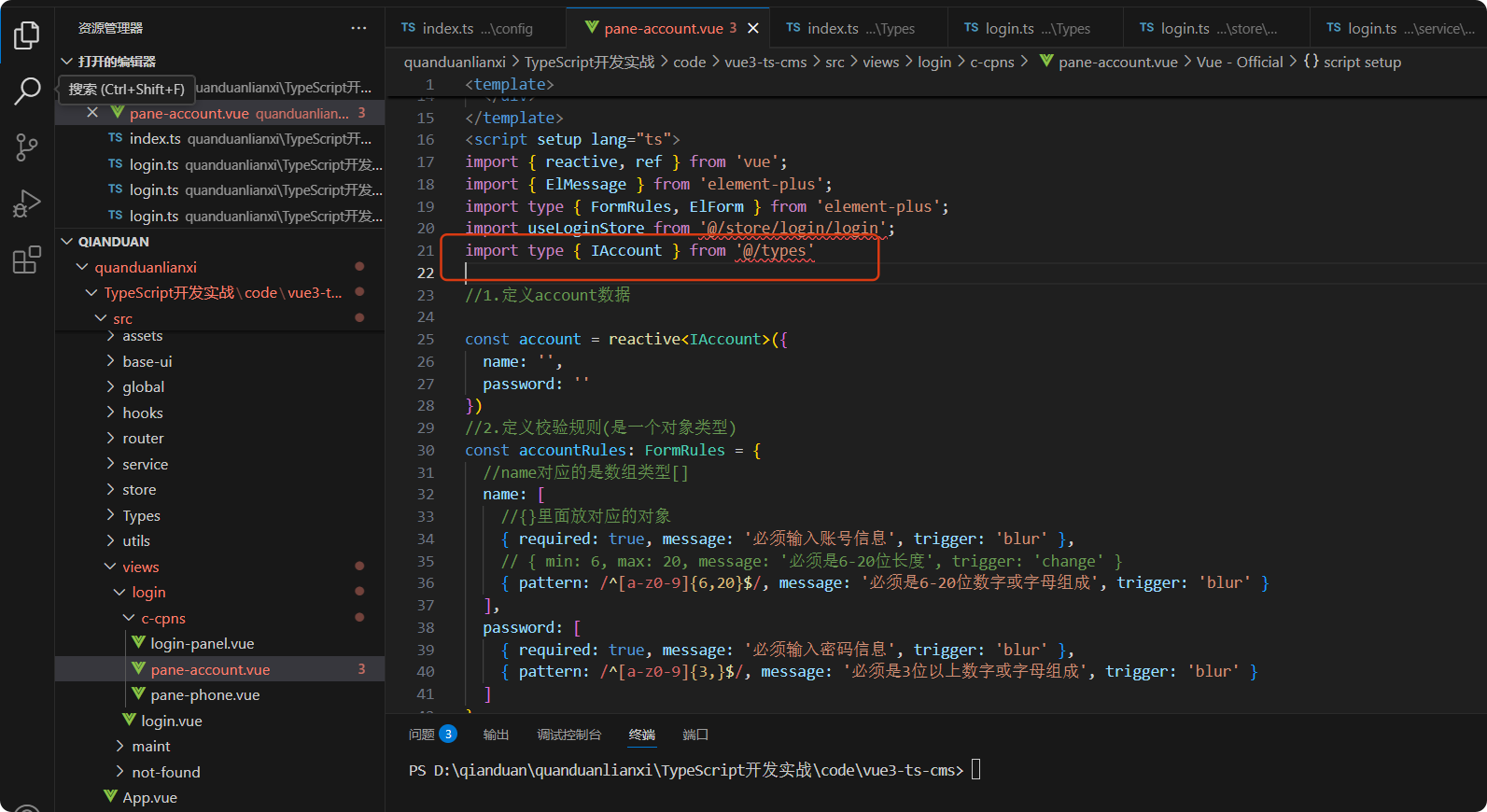The height and width of the screenshot is (812, 1487).
Task: Close the pane-account.vue editor tab
Action: (753, 28)
